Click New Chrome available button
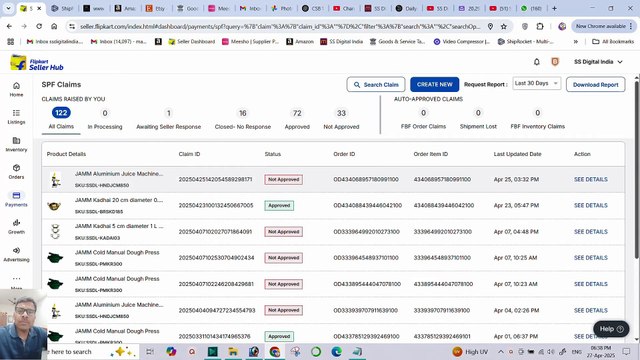 (603, 26)
